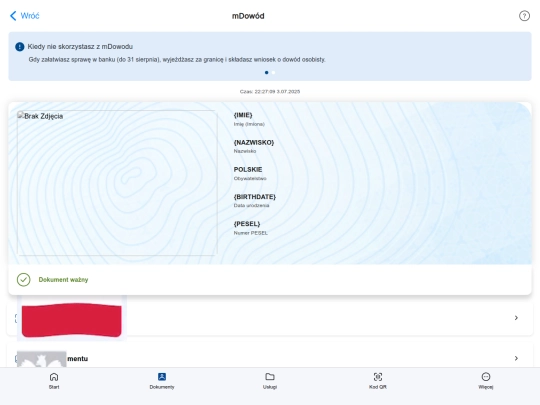540x405 pixels.
Task: Expand row ending with 'mentu' chevron
Action: 516,358
